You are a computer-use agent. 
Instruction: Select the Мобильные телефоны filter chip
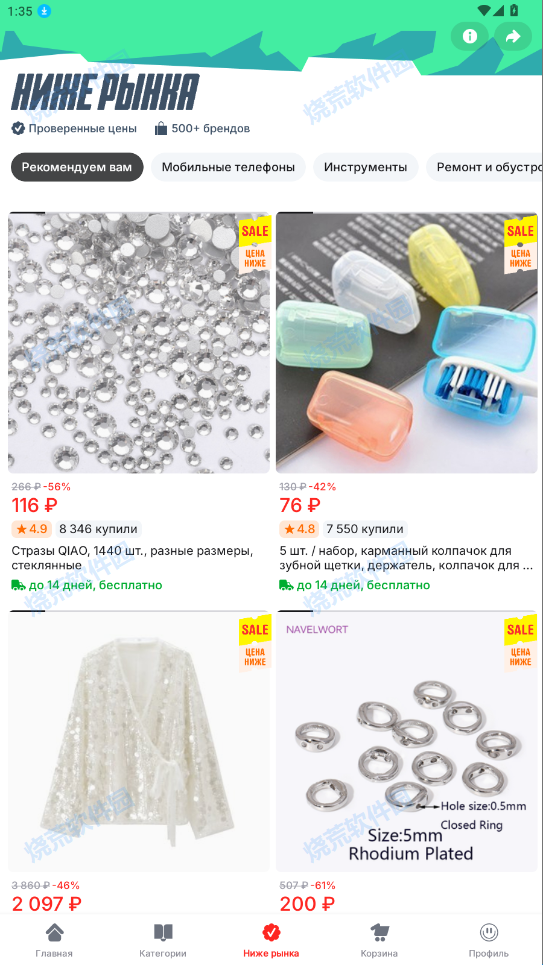[x=228, y=167]
